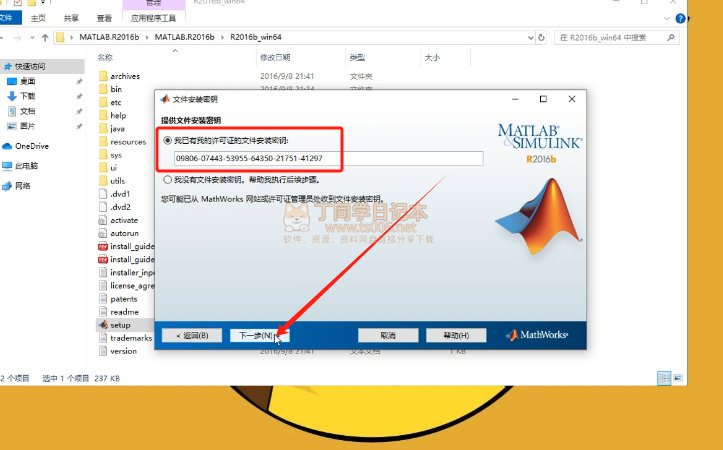The image size is (723, 450).
Task: Switch to large icons view in status bar
Action: (x=678, y=378)
